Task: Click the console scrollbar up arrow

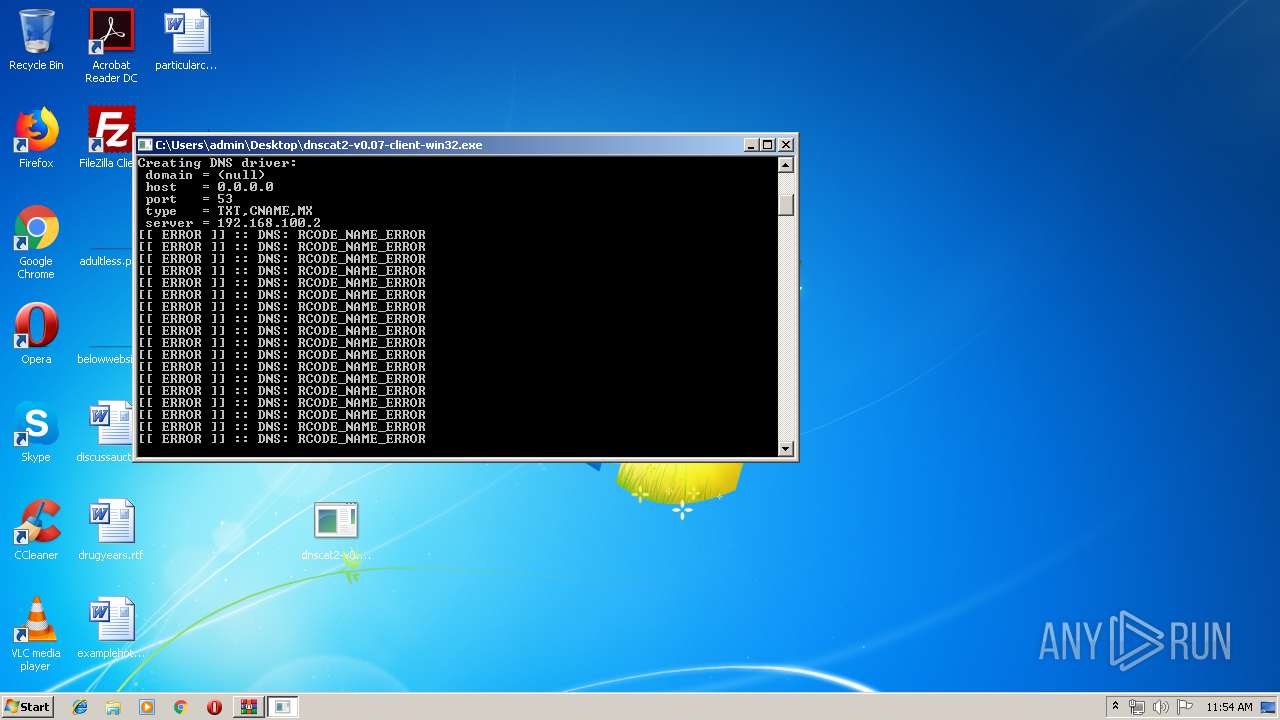Action: click(x=786, y=165)
